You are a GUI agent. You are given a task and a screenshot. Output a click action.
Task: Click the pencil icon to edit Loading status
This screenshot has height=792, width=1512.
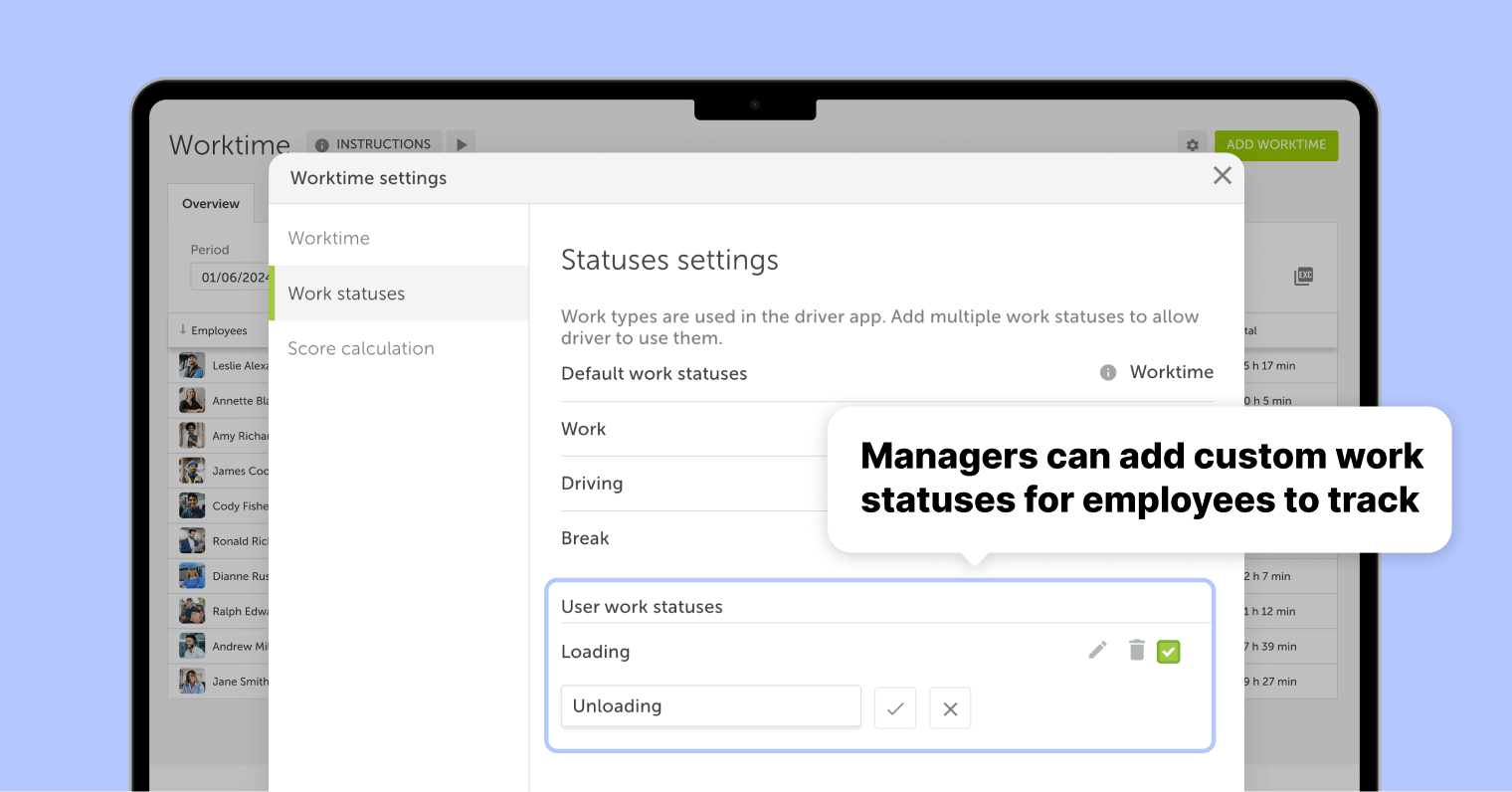[x=1097, y=651]
